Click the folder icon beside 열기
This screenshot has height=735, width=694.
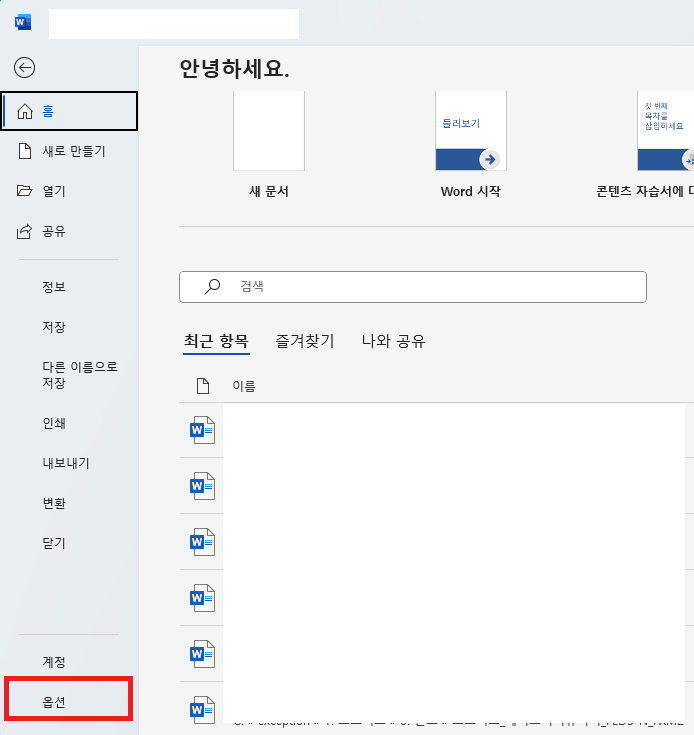[x=24, y=190]
